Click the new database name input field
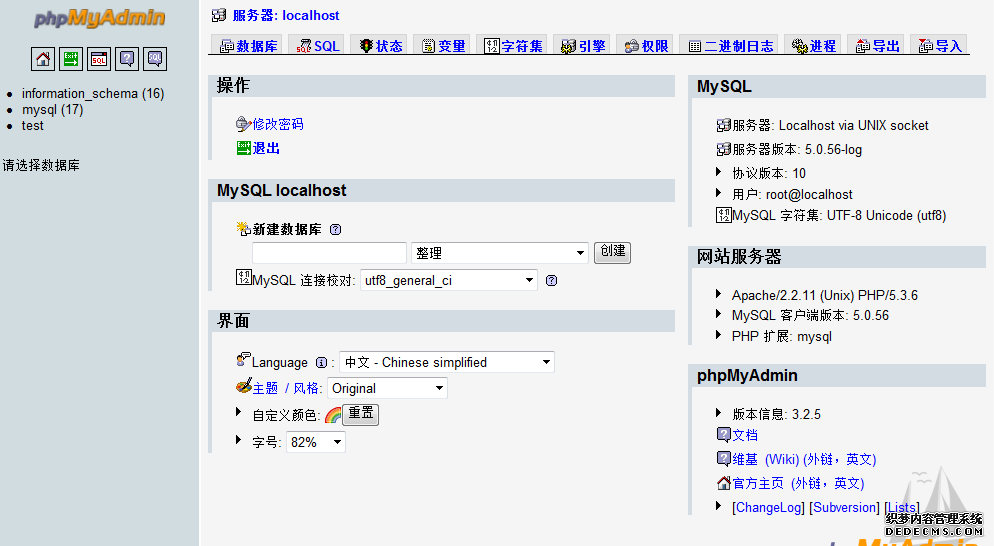 coord(329,253)
